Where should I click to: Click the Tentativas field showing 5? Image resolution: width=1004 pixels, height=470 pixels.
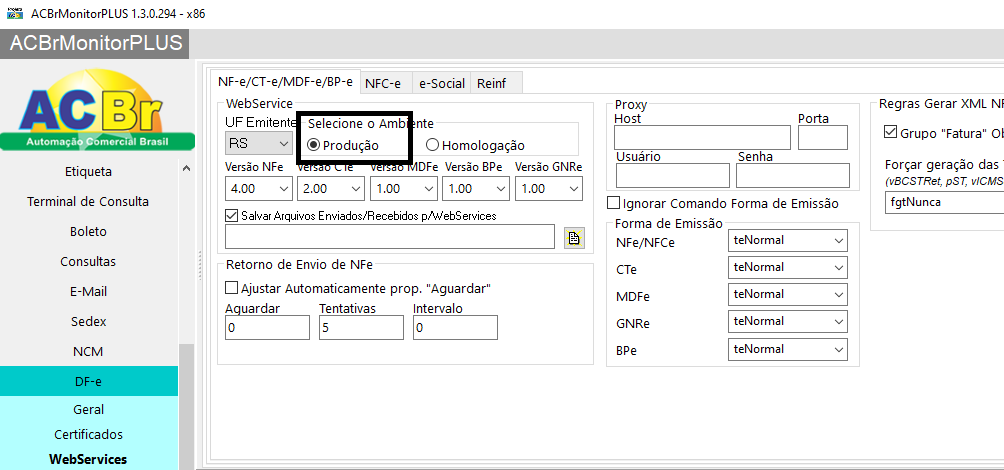362,328
